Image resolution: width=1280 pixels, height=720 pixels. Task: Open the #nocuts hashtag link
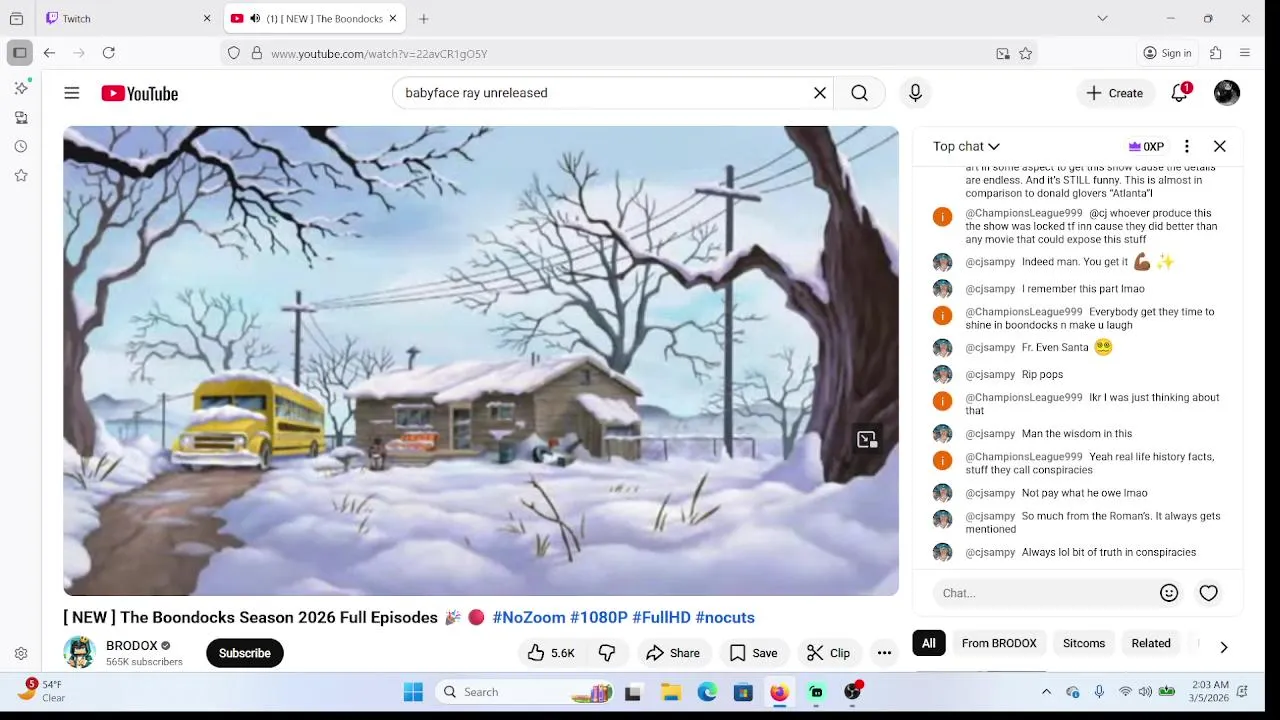(x=725, y=617)
